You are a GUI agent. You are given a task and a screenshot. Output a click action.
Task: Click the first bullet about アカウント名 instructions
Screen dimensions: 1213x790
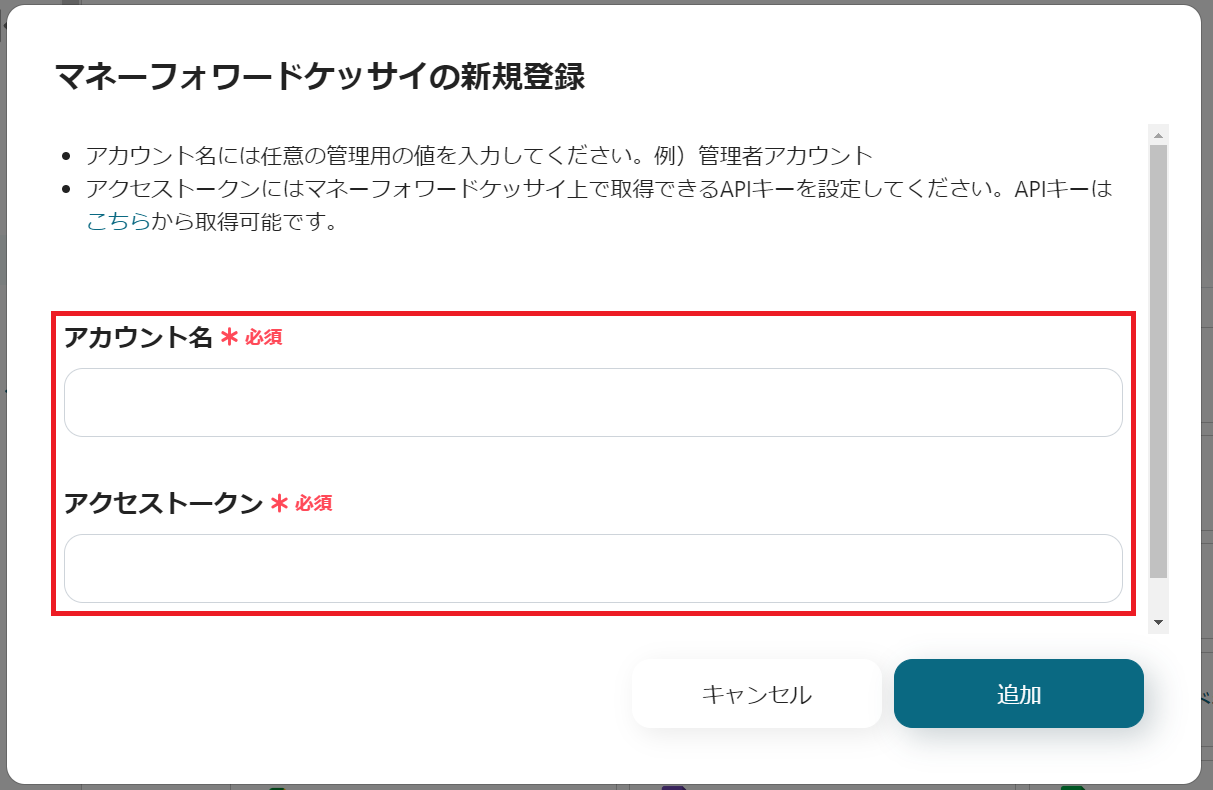pos(480,156)
